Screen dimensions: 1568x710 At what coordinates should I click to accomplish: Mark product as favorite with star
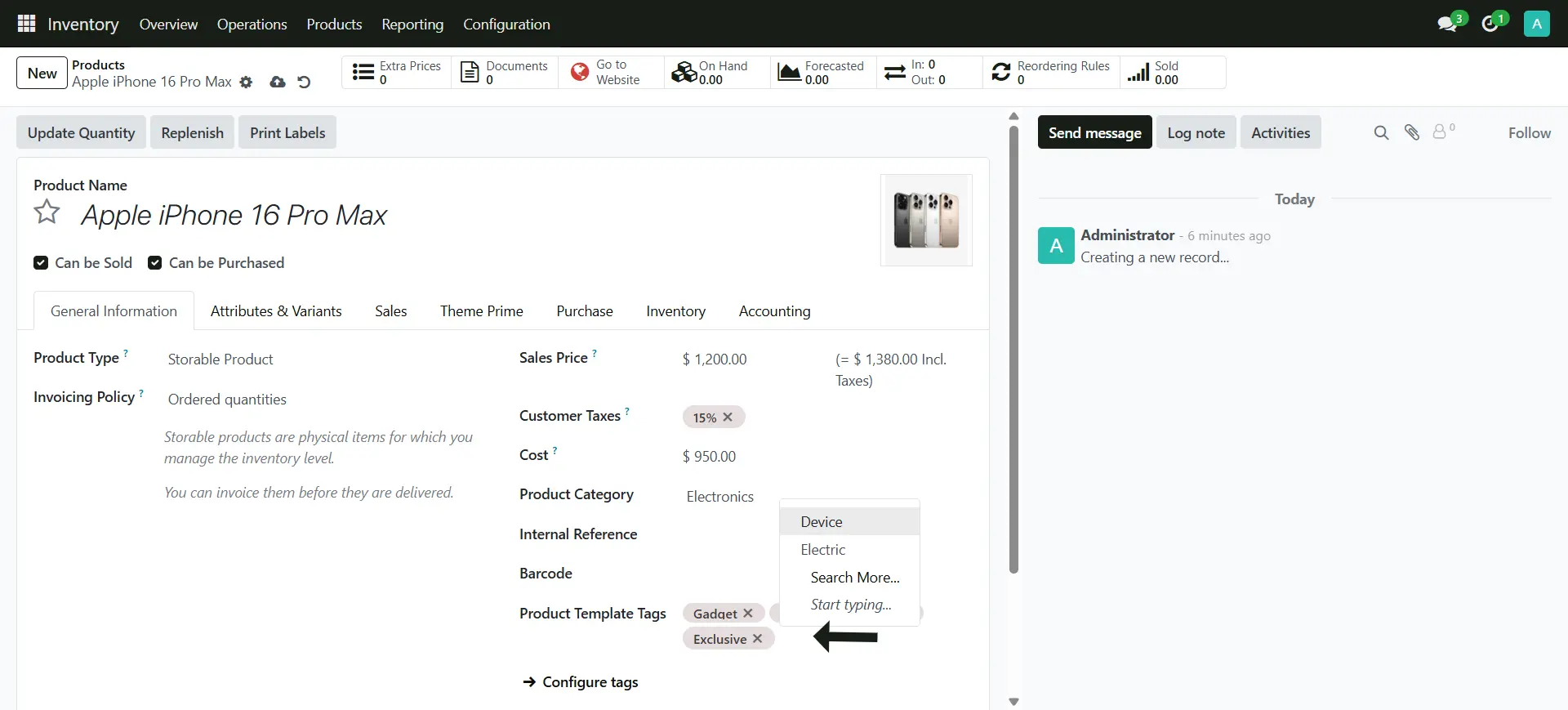tap(47, 212)
